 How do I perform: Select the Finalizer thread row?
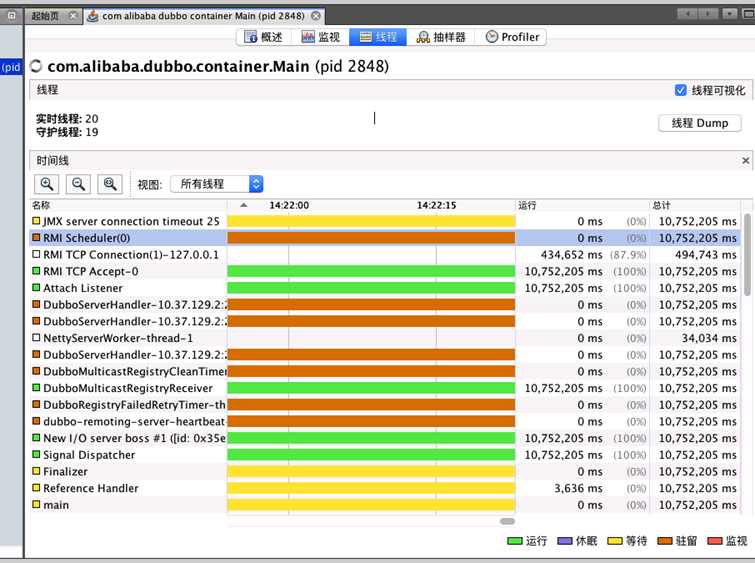(x=385, y=471)
